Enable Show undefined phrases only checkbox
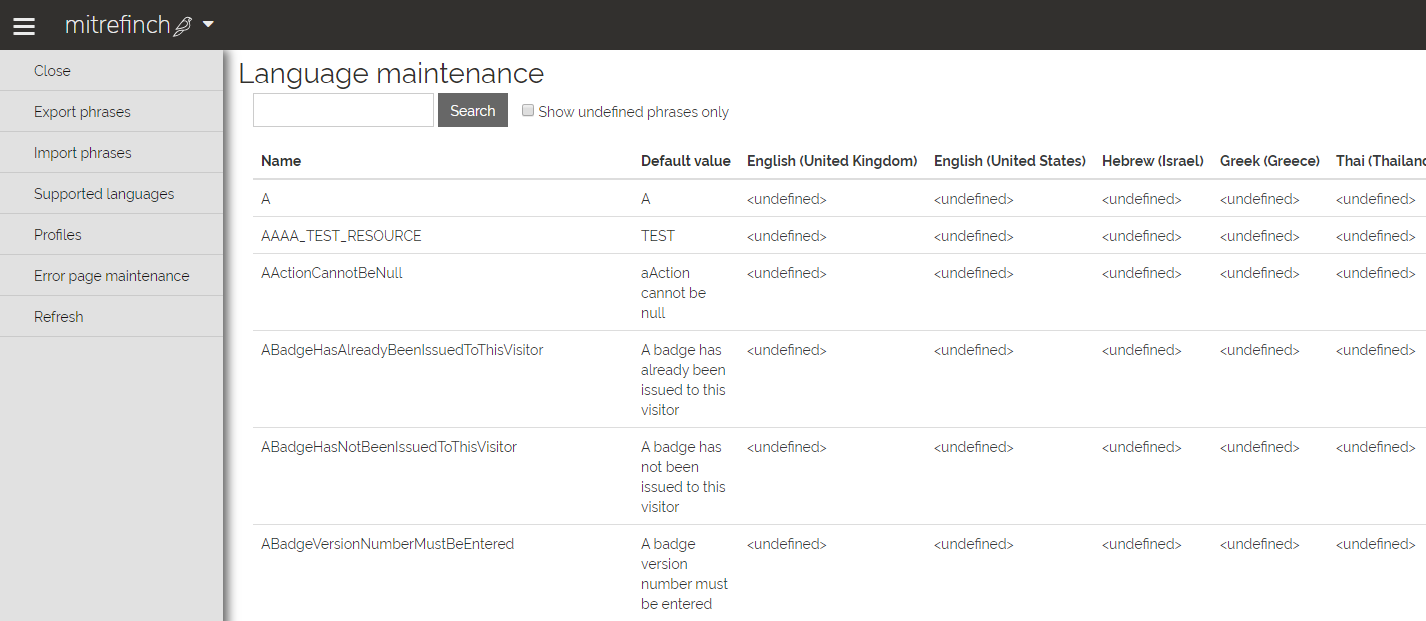The image size is (1426, 621). (528, 111)
